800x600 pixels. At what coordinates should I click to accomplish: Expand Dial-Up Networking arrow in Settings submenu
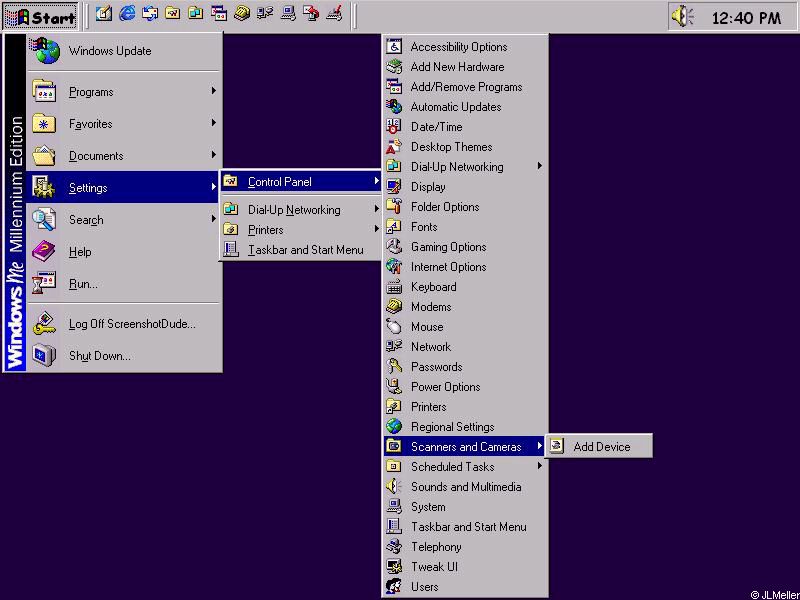click(377, 209)
